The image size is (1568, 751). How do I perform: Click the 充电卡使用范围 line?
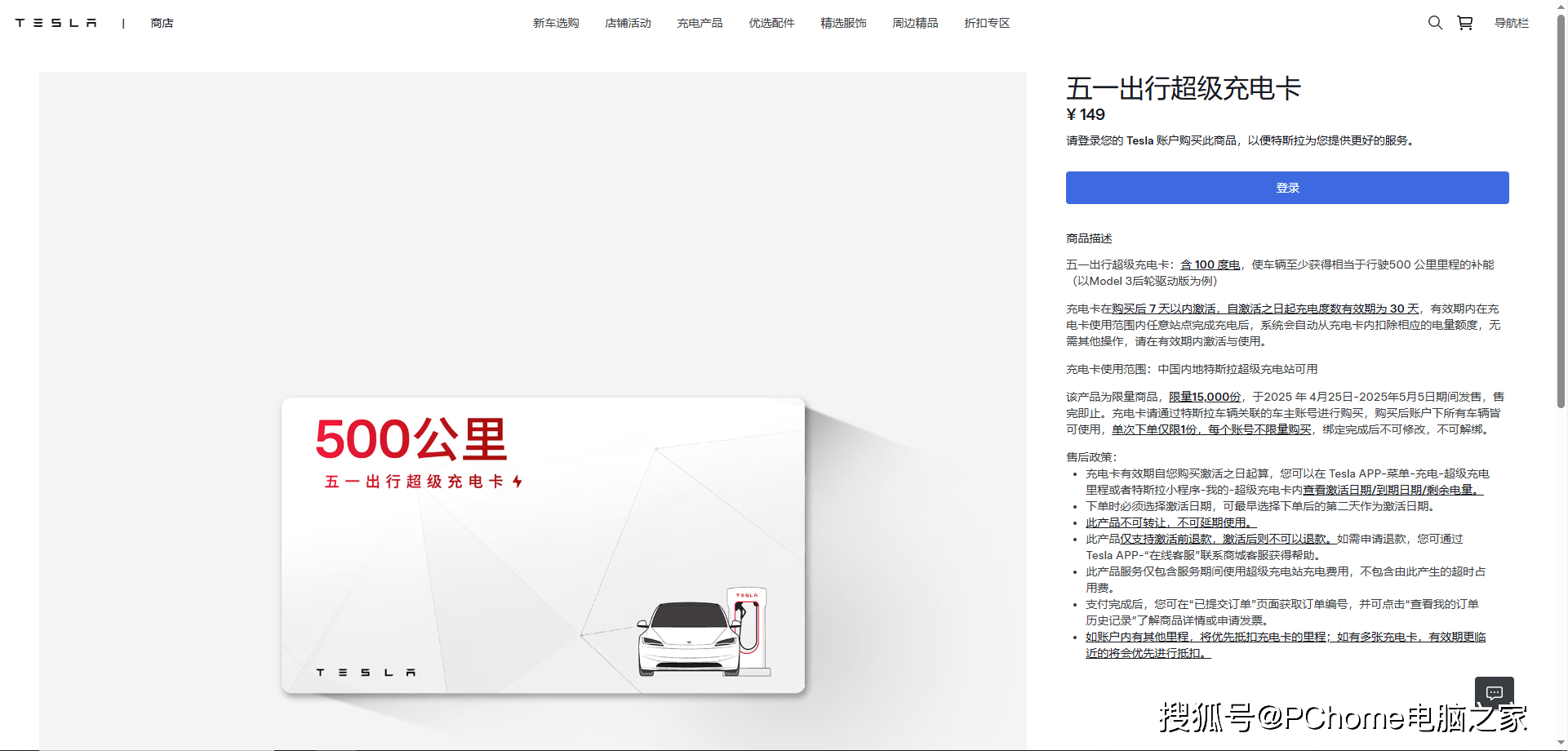(1192, 369)
